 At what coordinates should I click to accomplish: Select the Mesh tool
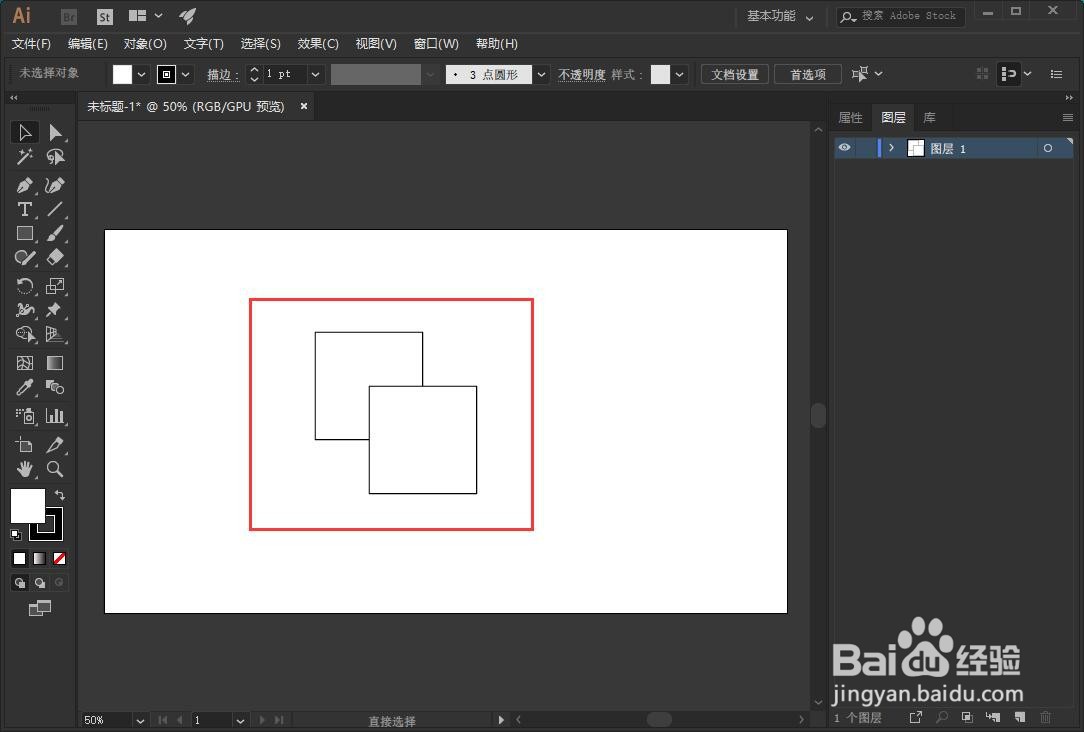24,363
